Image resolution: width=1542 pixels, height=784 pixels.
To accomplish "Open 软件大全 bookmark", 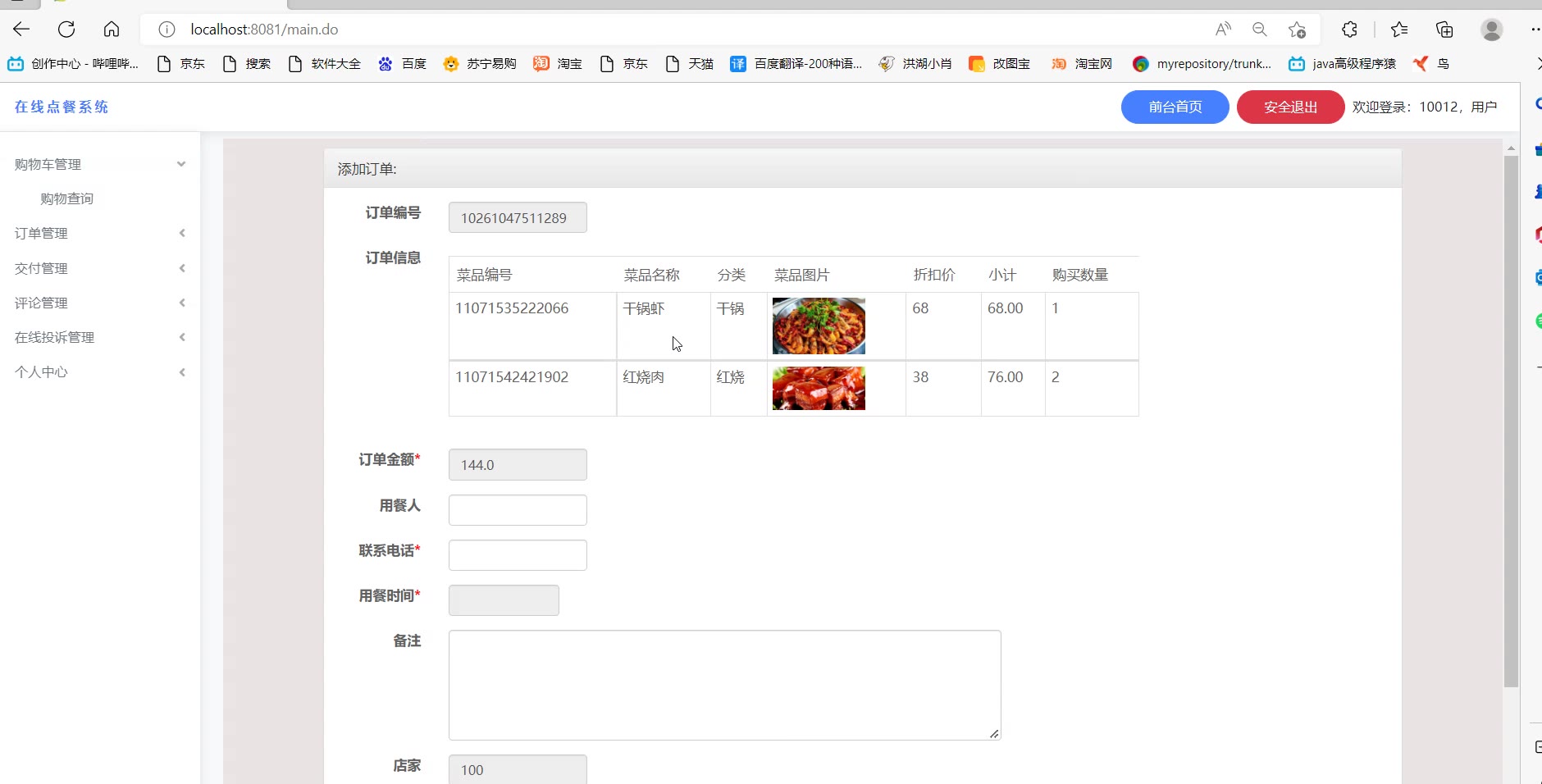I will pos(324,64).
